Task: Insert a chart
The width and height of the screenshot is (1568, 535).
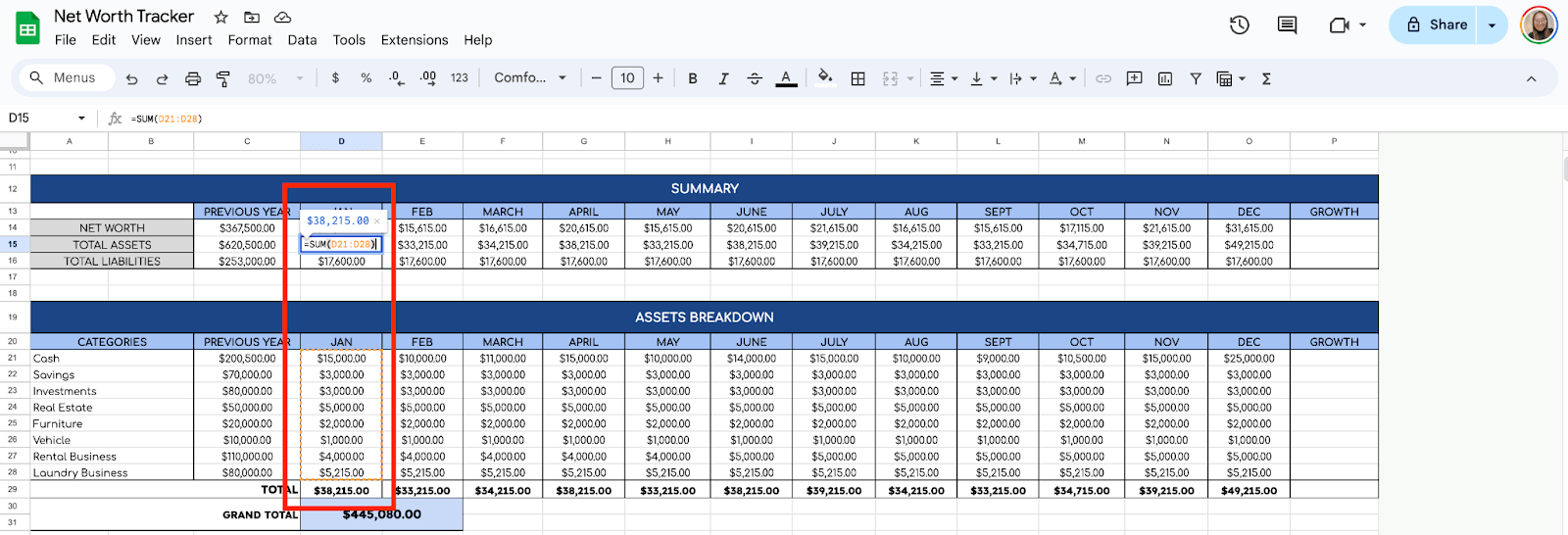Action: 1165,78
